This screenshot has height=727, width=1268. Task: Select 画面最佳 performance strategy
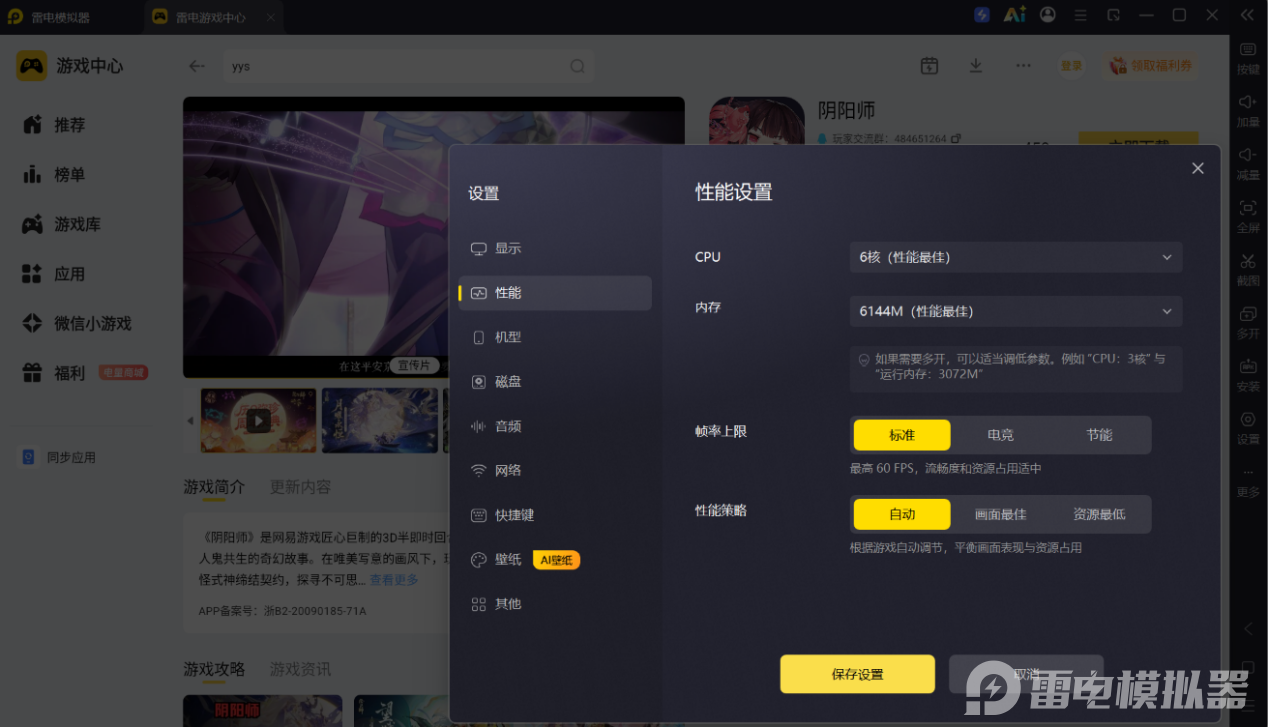(1000, 514)
